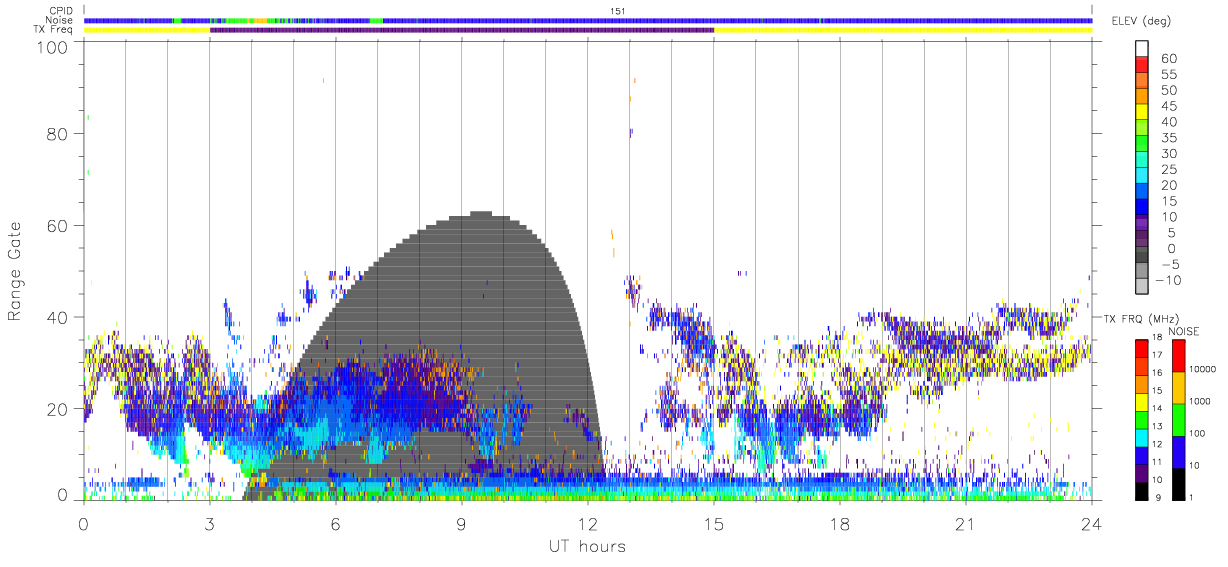Pick the black 9–10 MHz TX FRQ swatch
The width and height of the screenshot is (1228, 567).
click(1143, 490)
